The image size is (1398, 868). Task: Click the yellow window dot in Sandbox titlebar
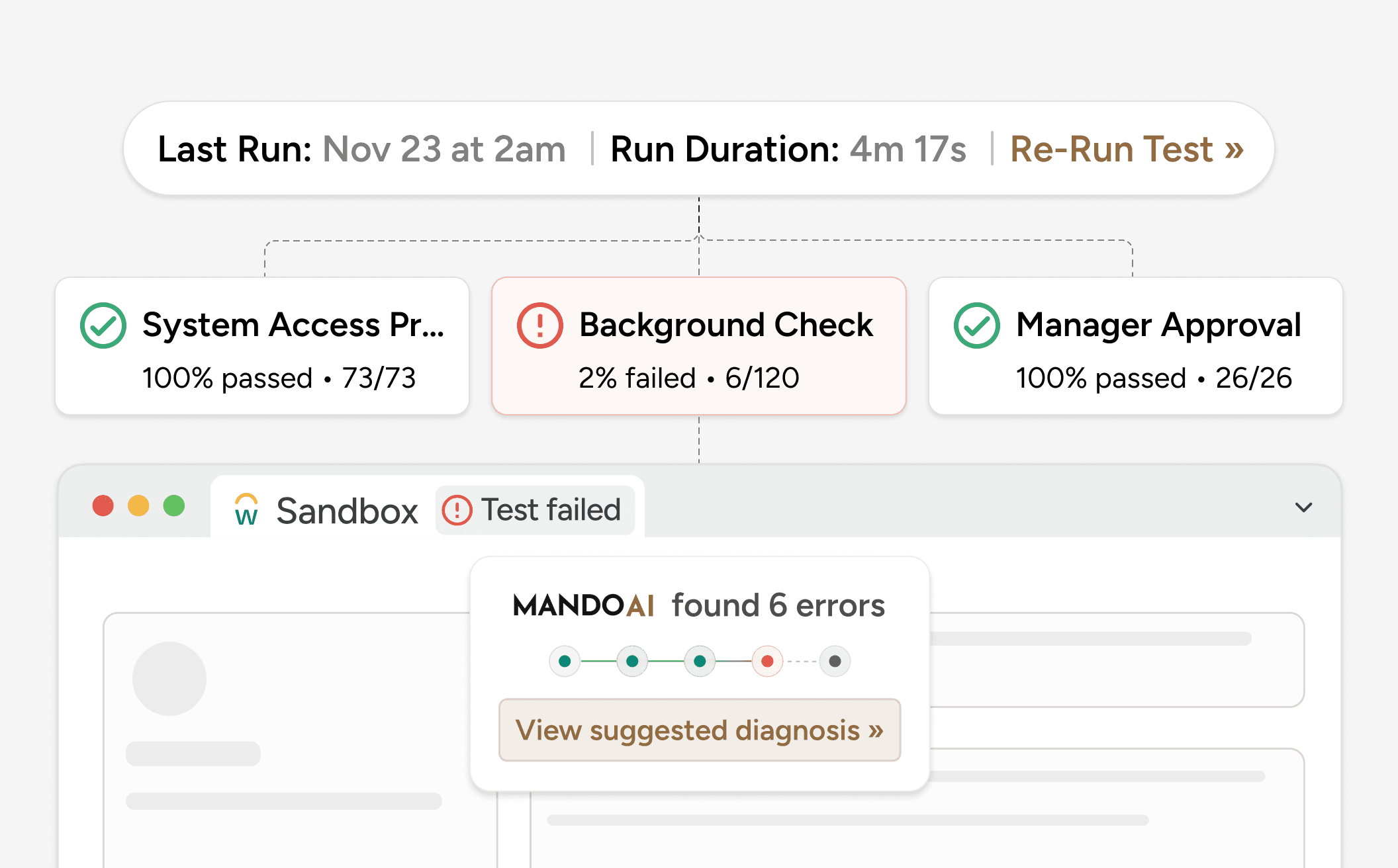[138, 505]
